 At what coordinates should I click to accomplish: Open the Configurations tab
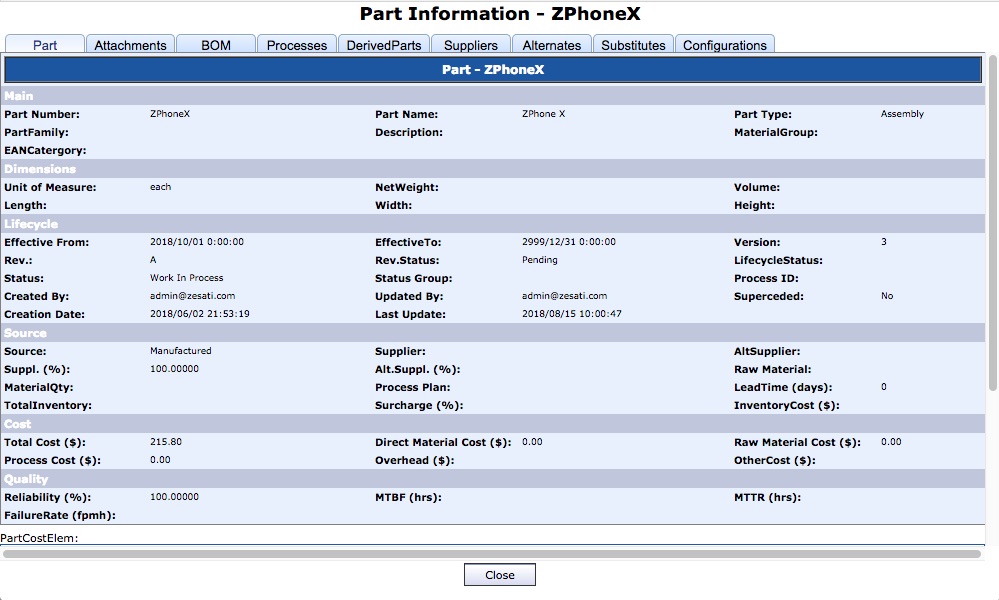coord(725,44)
